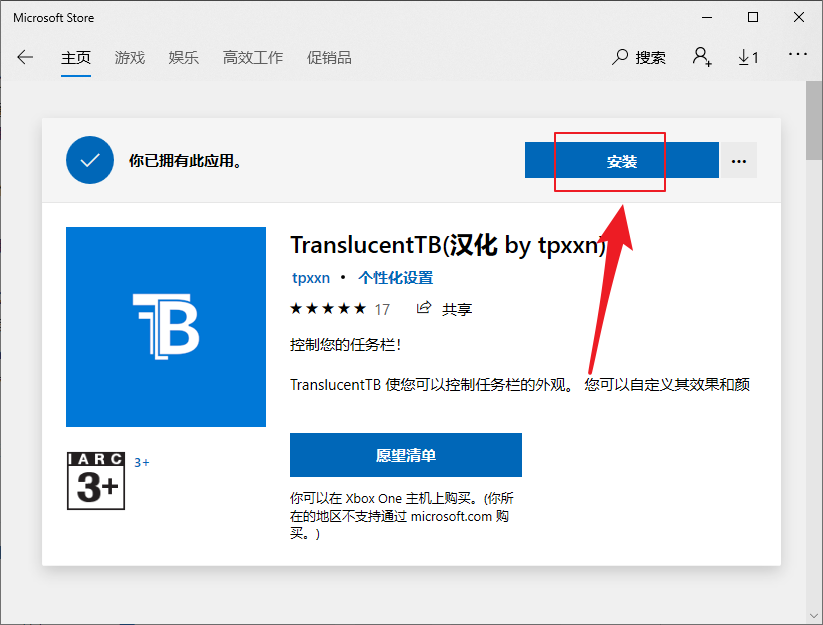This screenshot has width=823, height=625.
Task: Click the text 你已拥有此应用。
Action: click(185, 161)
